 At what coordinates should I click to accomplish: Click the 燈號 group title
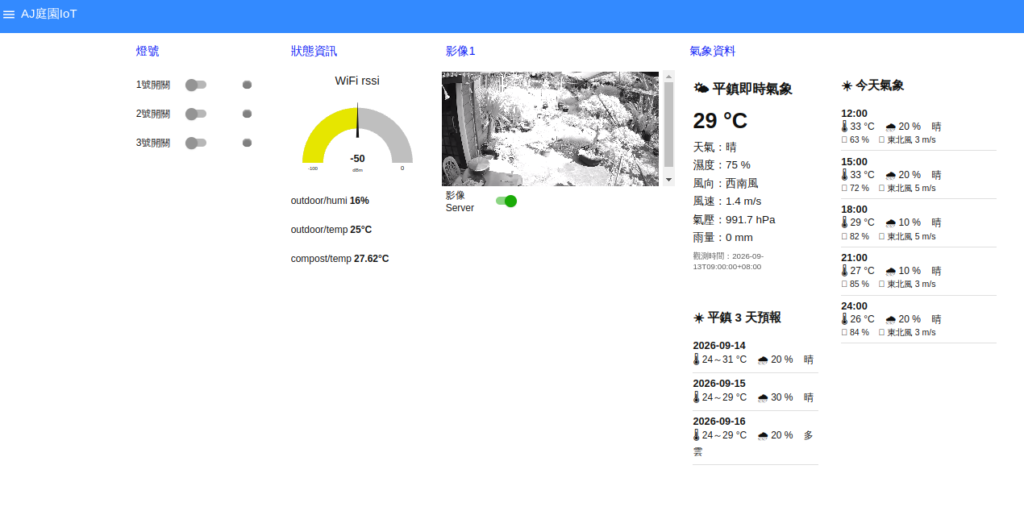148,52
